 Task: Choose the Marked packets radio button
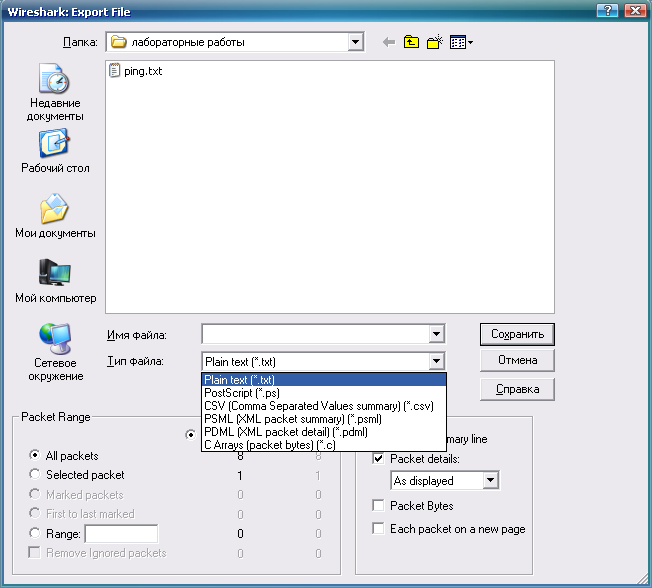35,494
